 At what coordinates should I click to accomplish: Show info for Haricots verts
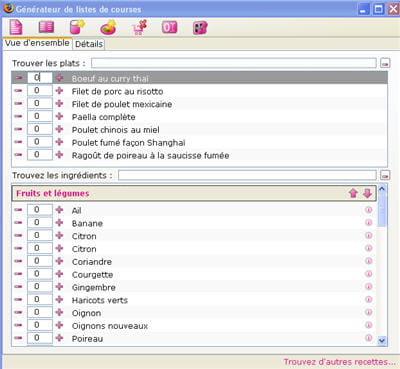(x=369, y=299)
